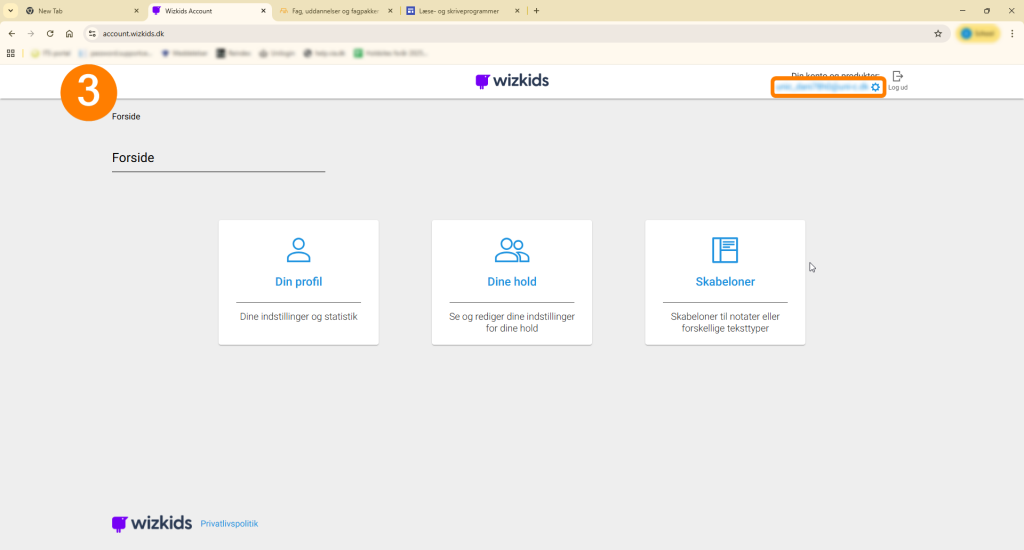Viewport: 1024px width, 550px height.
Task: Click the account settings gear icon
Action: (x=875, y=88)
